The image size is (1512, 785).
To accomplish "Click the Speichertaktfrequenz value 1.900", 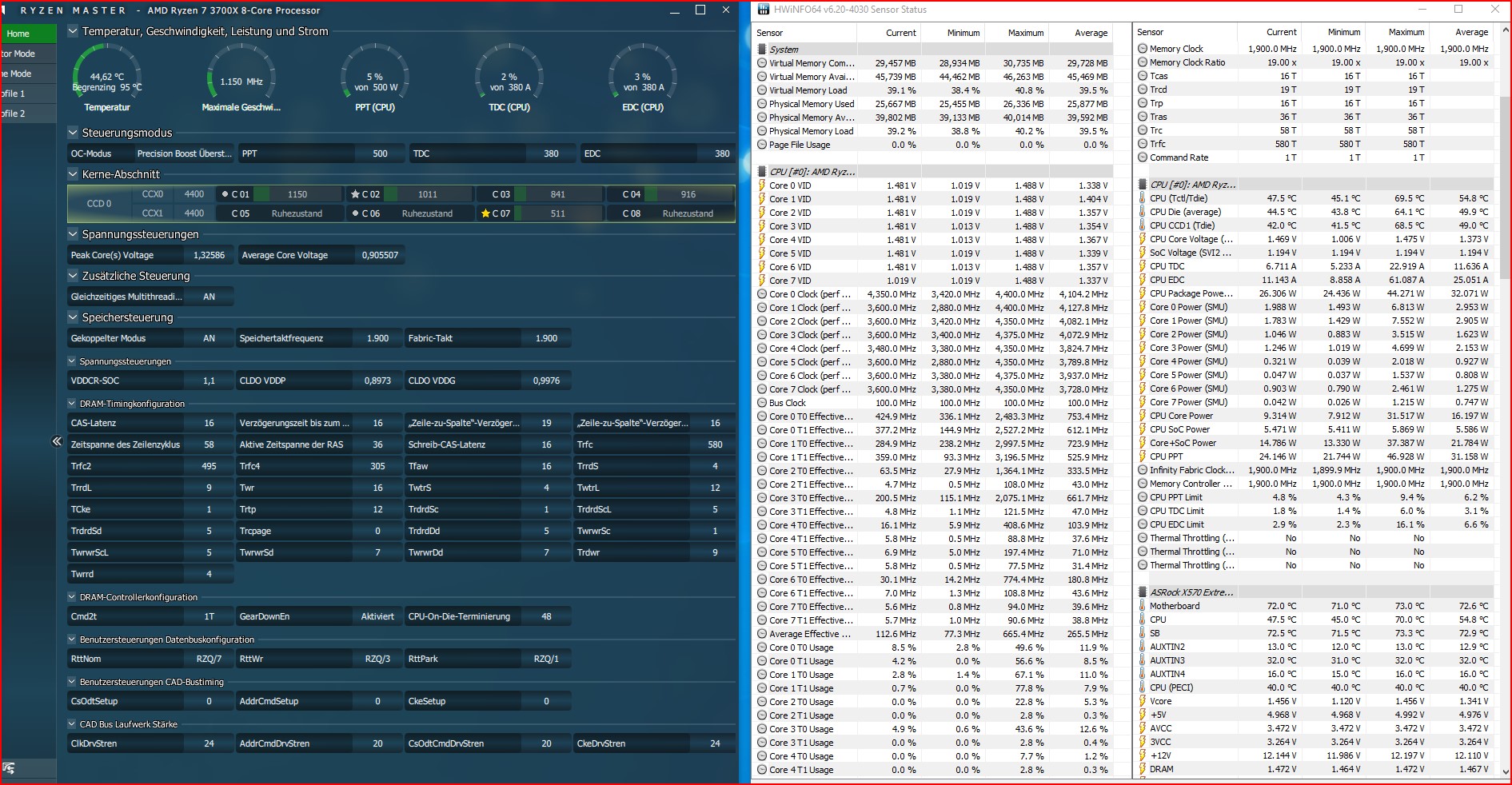I will click(377, 338).
